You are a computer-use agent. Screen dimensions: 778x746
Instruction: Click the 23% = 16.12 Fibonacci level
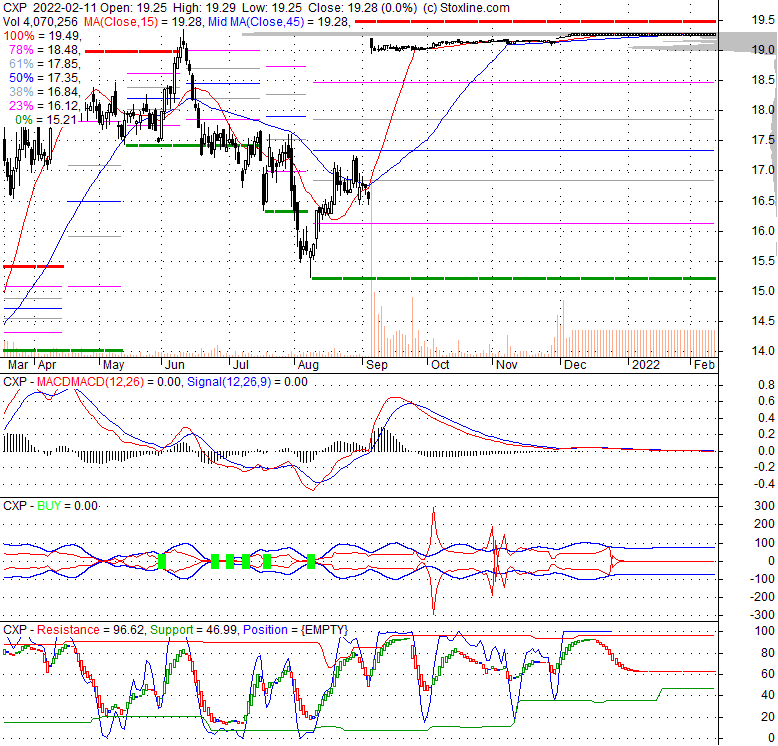click(45, 106)
